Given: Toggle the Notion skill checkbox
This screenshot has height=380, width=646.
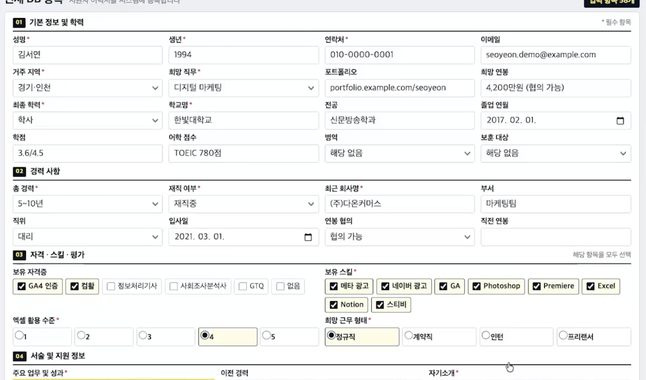Looking at the screenshot, I should point(334,305).
